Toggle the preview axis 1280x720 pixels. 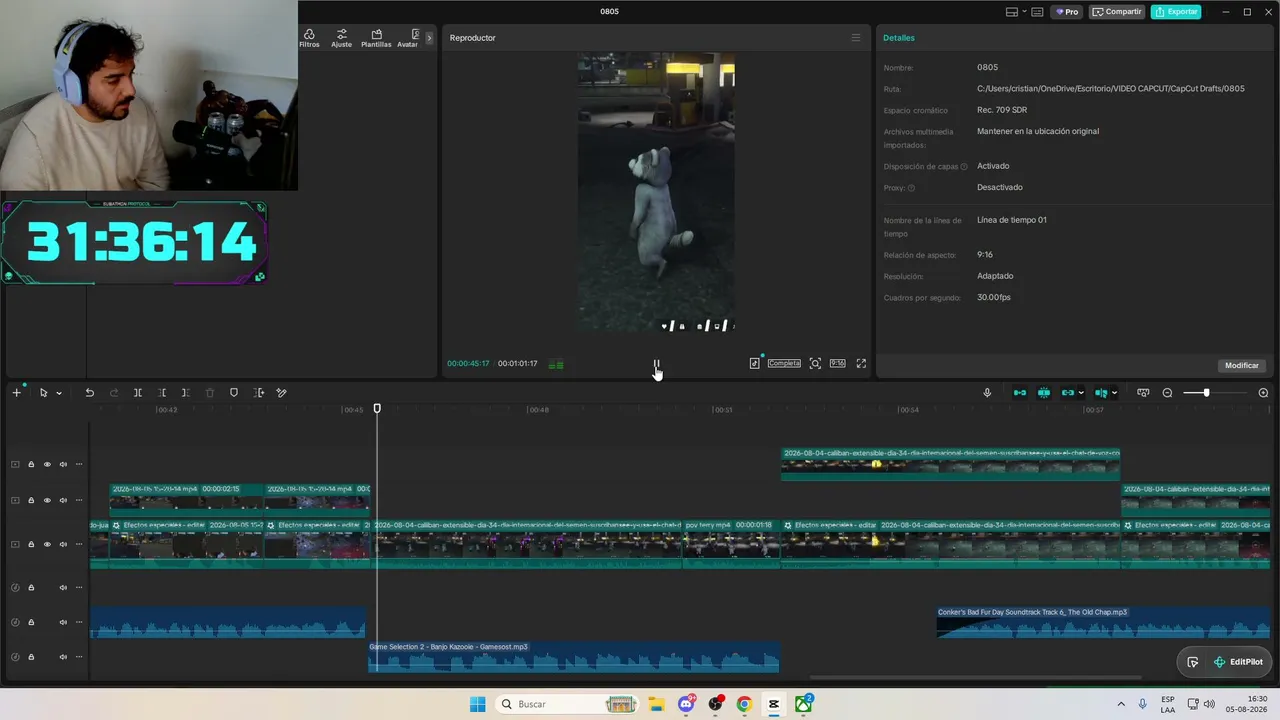tap(1101, 393)
